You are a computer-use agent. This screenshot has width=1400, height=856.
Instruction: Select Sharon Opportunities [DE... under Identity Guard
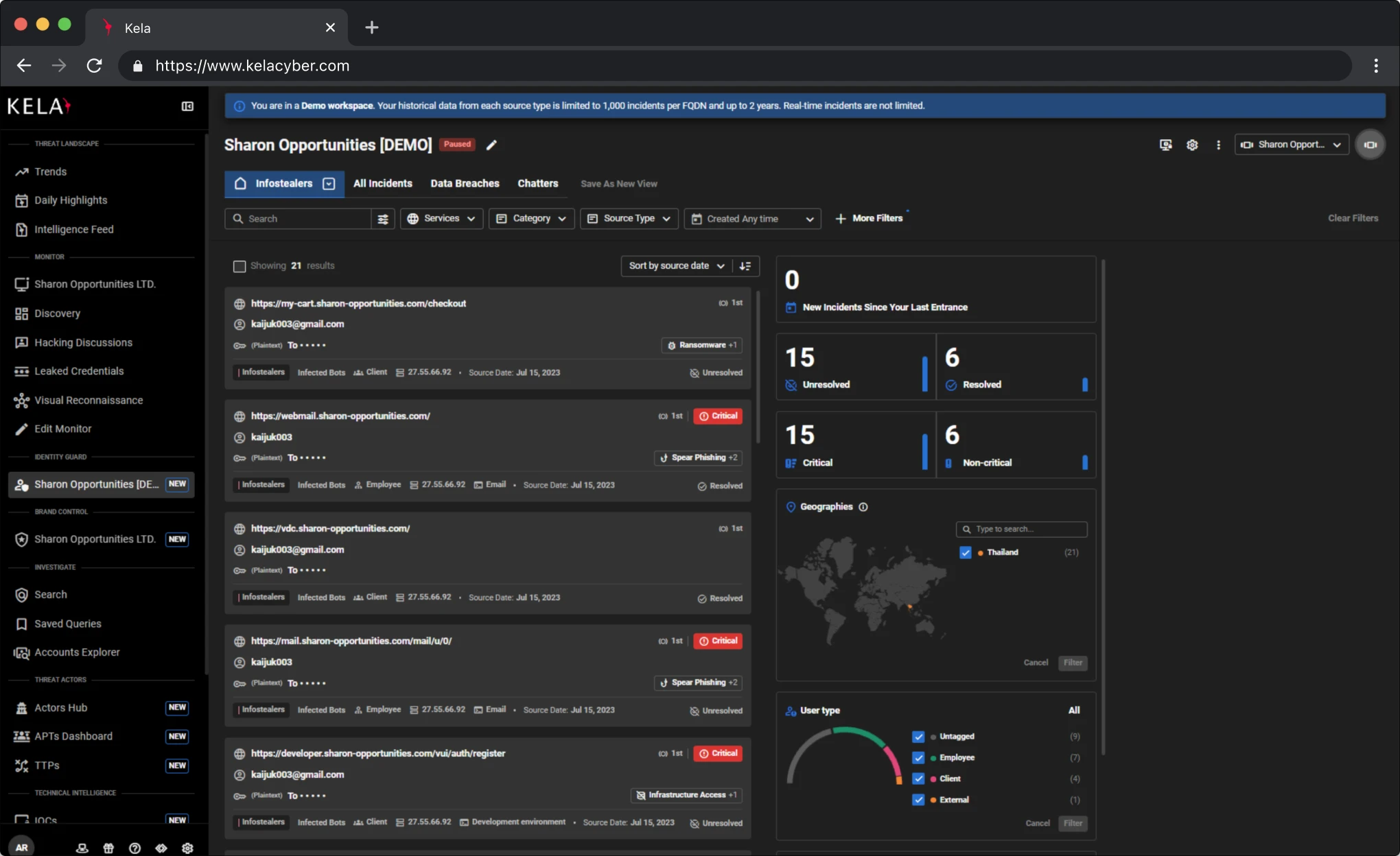point(102,484)
